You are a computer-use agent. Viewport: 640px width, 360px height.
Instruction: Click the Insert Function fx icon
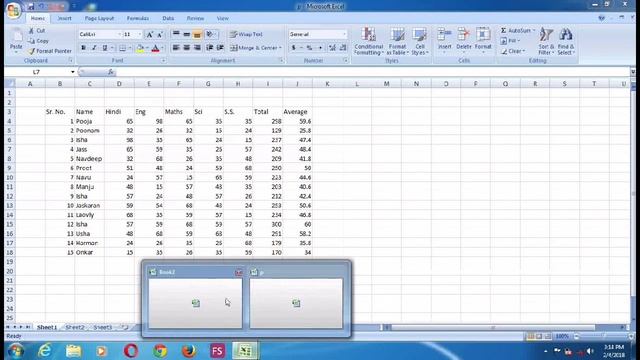click(111, 72)
